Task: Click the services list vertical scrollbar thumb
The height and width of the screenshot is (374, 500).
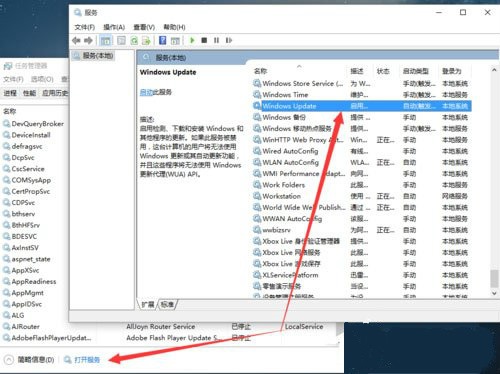Action: tap(494, 279)
